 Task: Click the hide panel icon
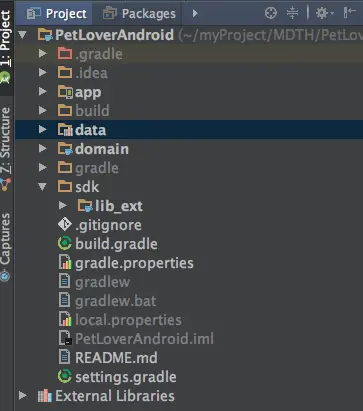[x=350, y=13]
